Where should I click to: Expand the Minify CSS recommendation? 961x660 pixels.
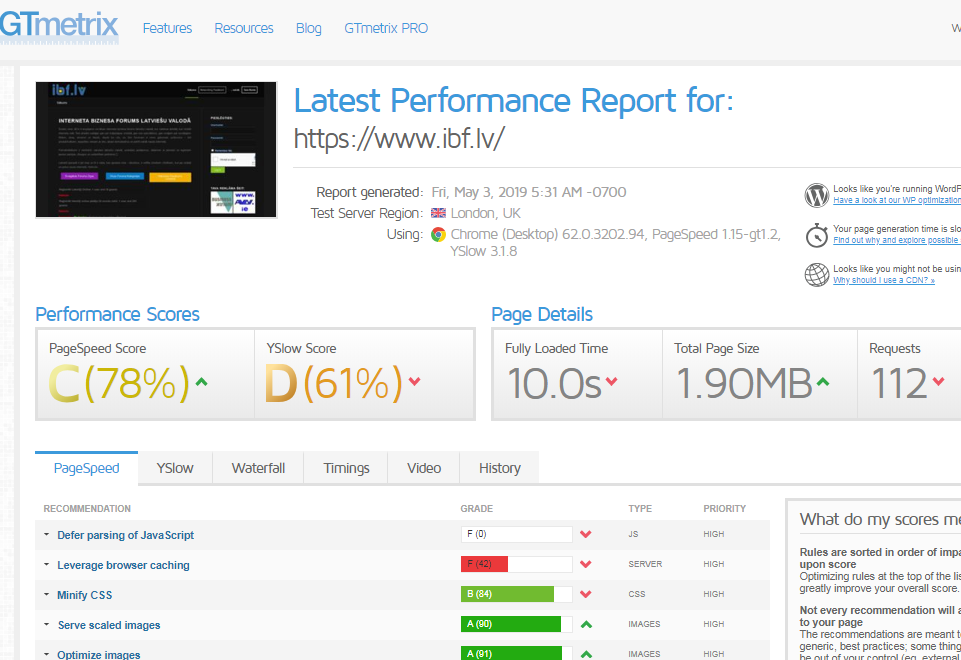coord(84,595)
